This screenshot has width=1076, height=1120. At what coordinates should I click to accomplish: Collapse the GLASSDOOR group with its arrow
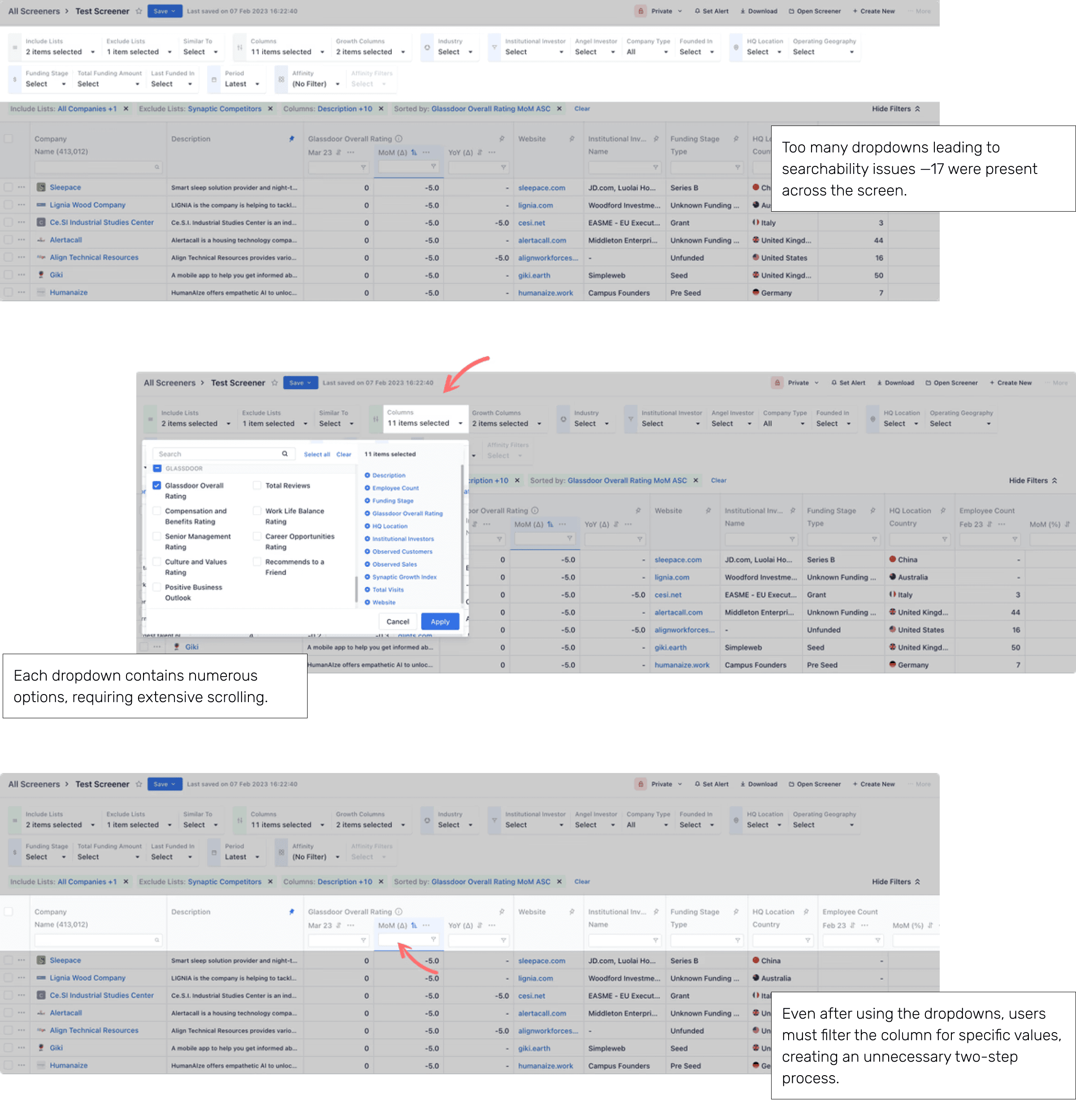[x=145, y=469]
